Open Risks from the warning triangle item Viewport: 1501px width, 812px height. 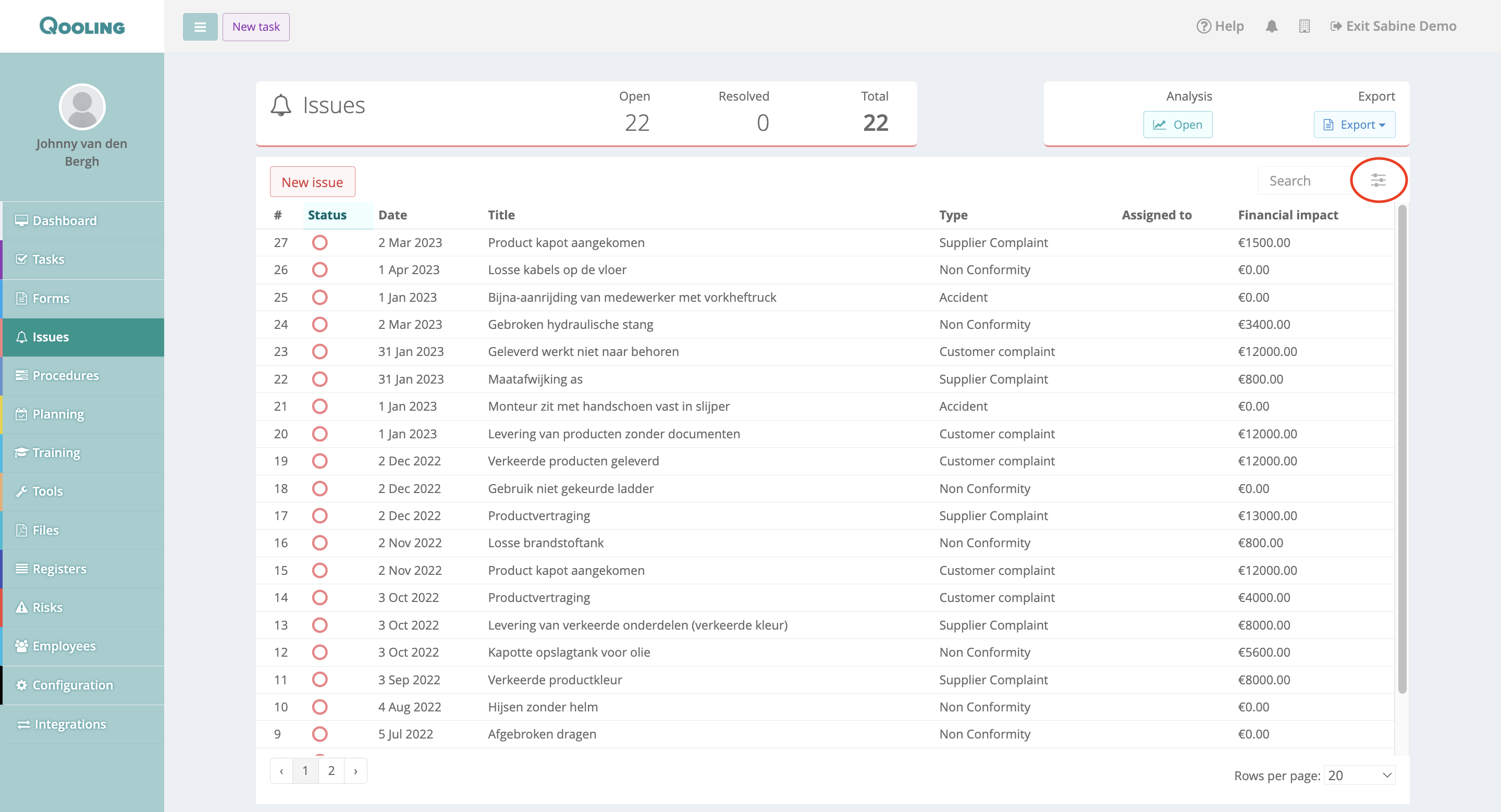click(47, 607)
